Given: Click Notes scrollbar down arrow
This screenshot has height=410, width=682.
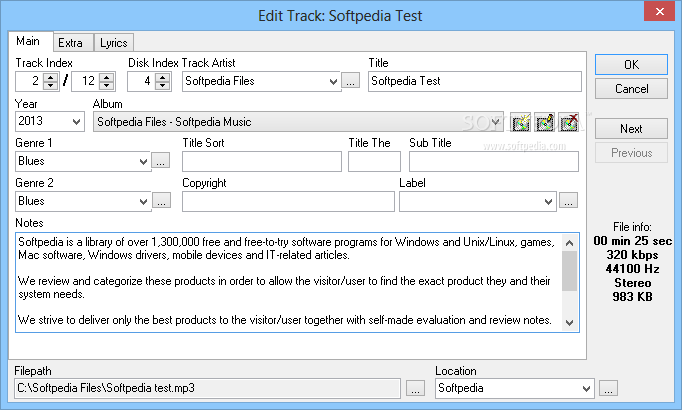Looking at the screenshot, I should pos(570,323).
